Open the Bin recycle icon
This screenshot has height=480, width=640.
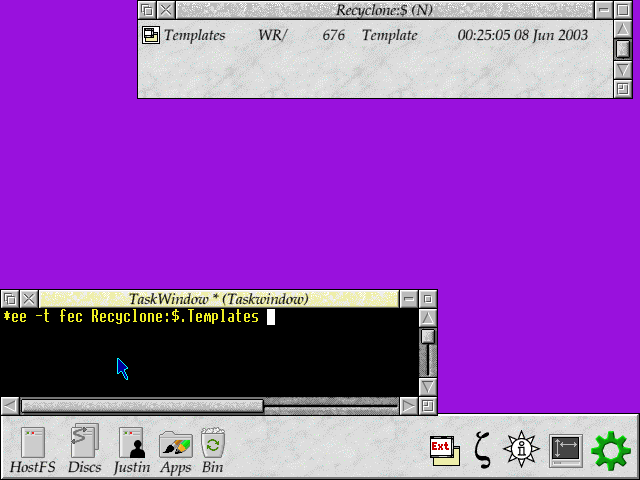point(212,442)
